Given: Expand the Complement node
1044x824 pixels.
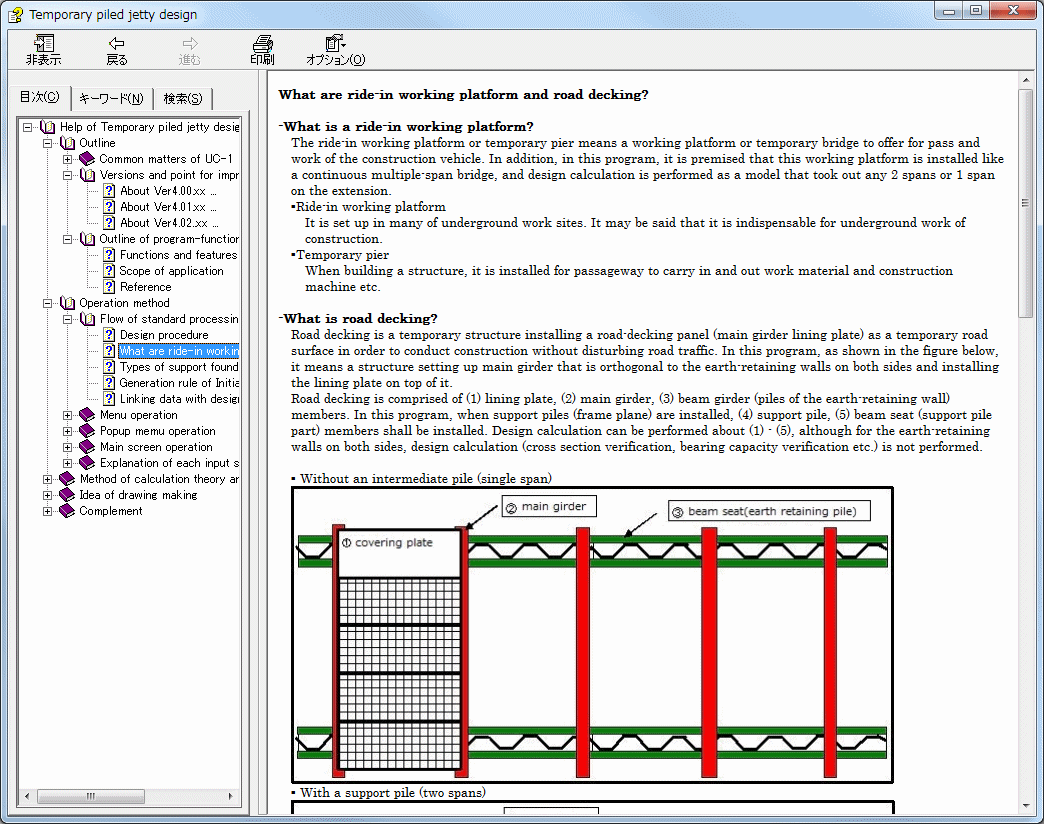Looking at the screenshot, I should pos(47,511).
